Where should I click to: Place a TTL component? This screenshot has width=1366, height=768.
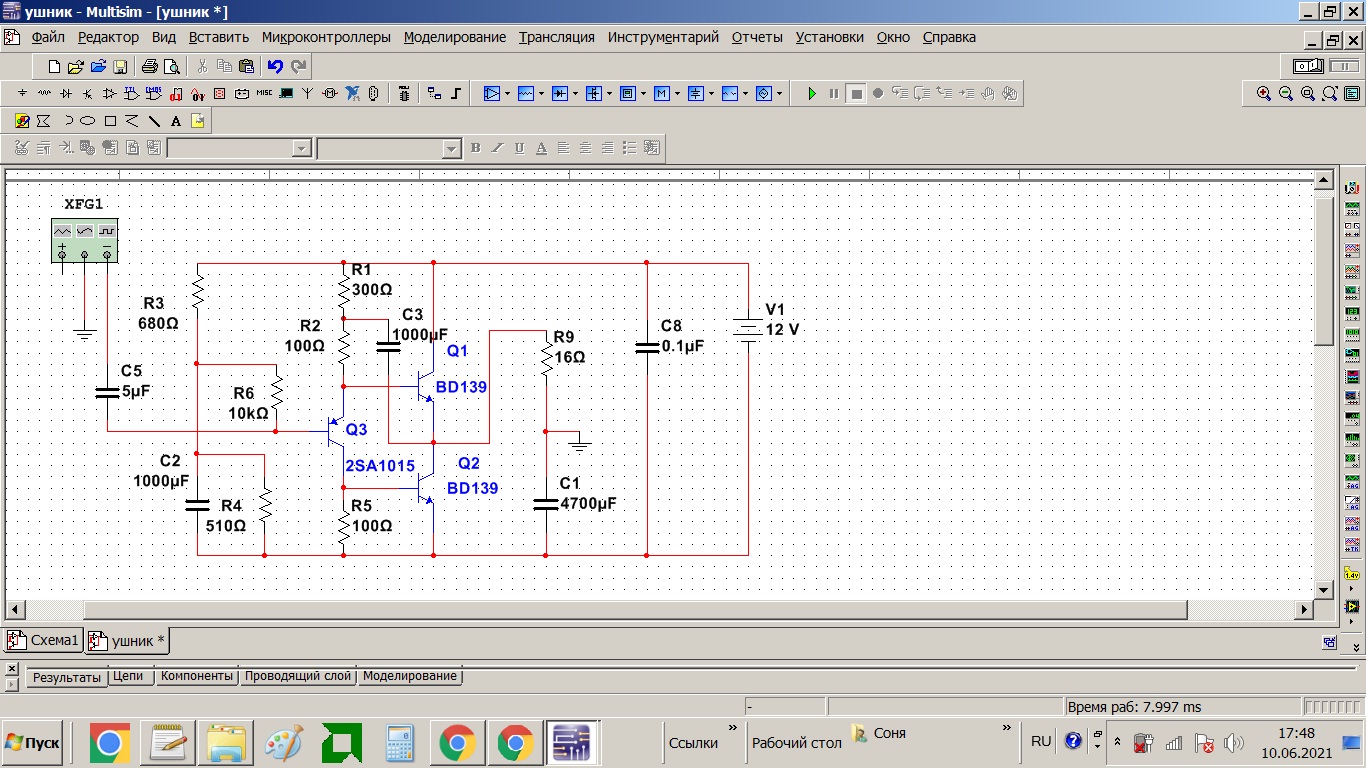[132, 93]
